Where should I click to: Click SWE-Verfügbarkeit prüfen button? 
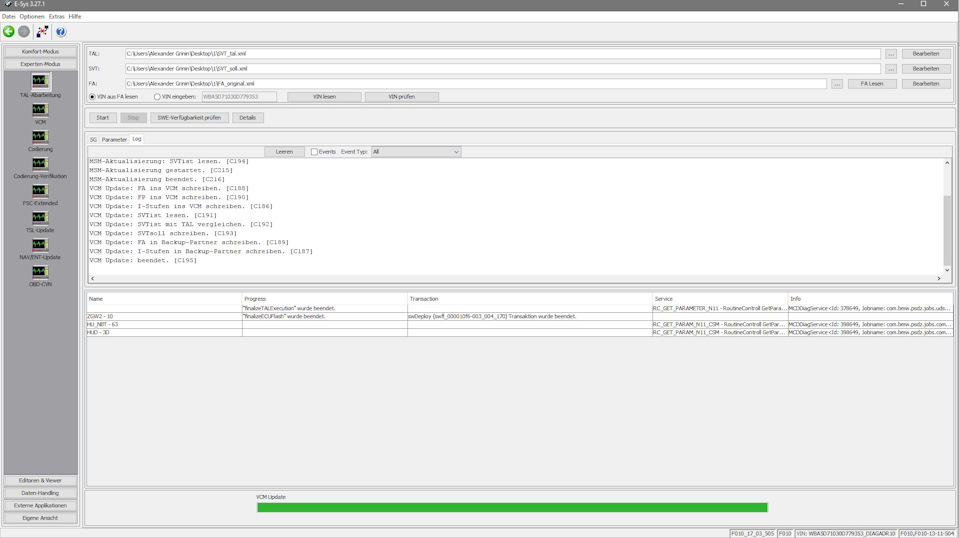189,118
